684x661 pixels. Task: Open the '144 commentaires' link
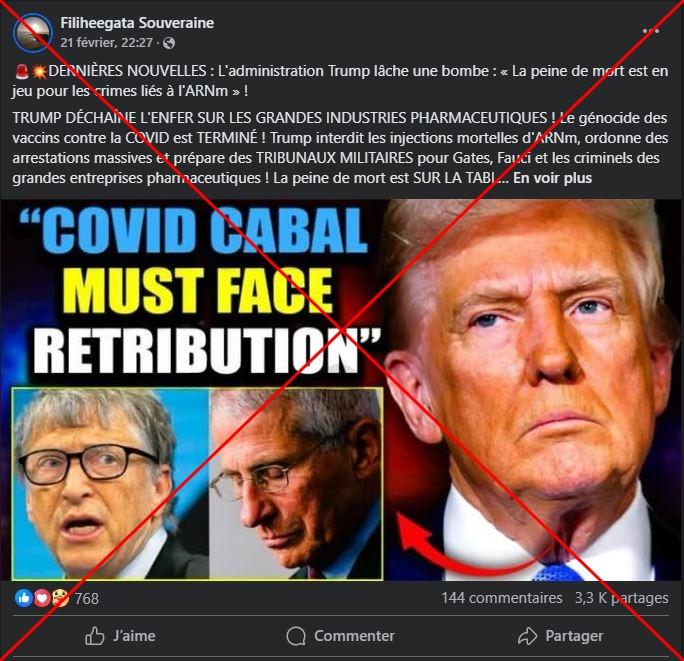pos(502,598)
